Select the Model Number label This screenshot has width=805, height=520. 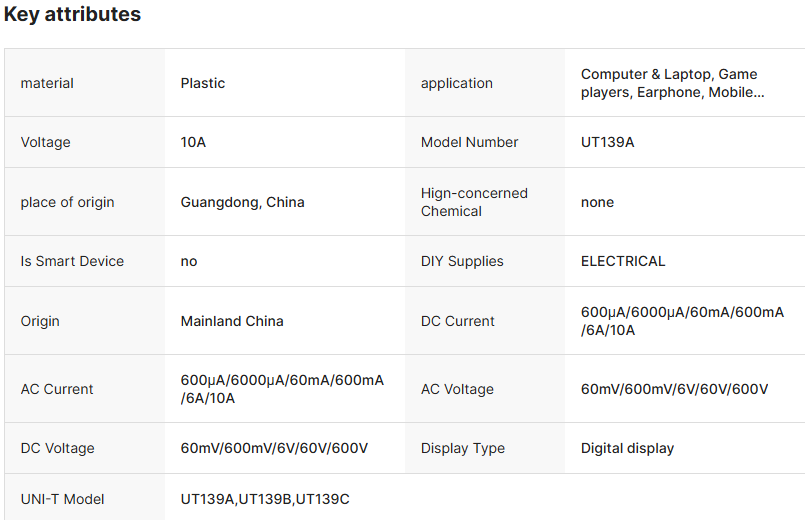click(469, 142)
